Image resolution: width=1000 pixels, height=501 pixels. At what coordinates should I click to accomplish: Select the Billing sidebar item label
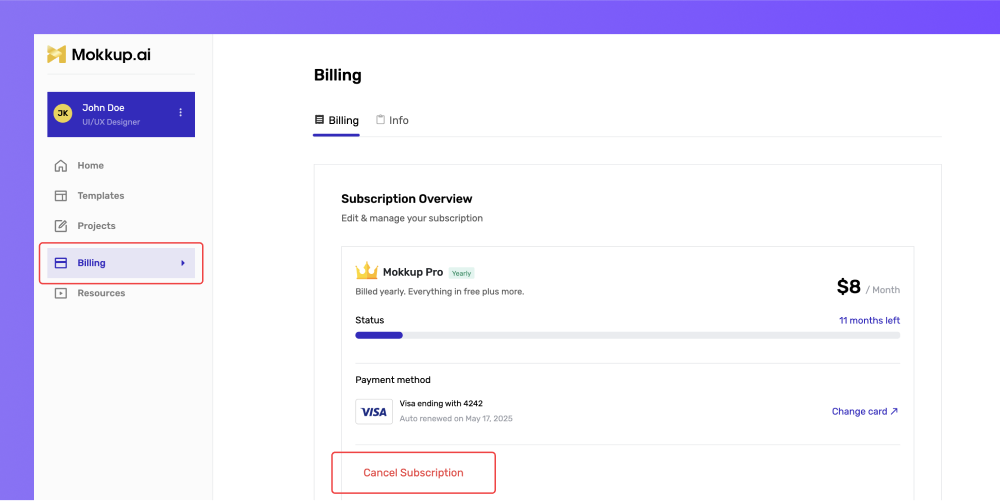91,263
